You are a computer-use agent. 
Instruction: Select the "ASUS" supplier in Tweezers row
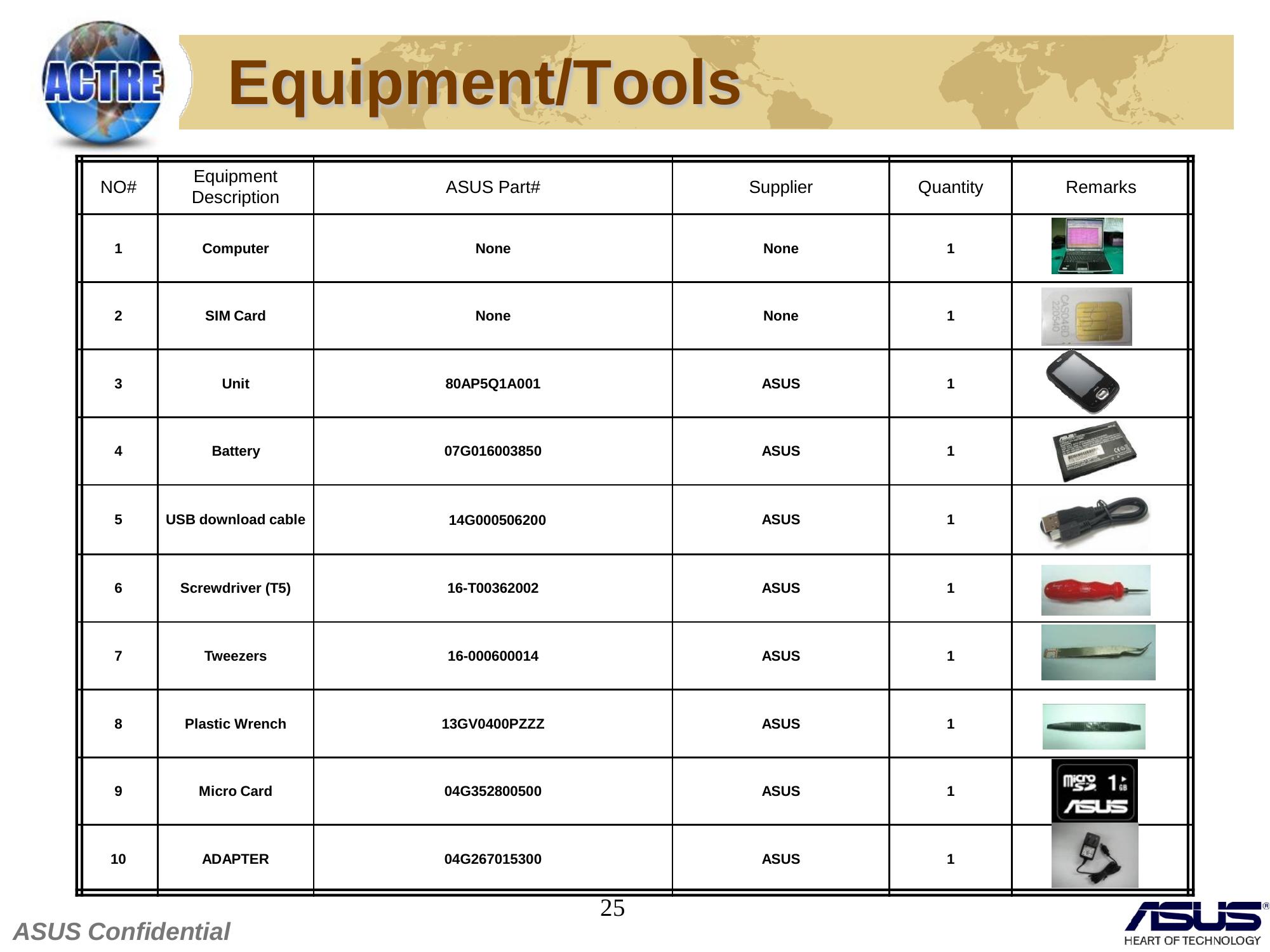click(780, 656)
